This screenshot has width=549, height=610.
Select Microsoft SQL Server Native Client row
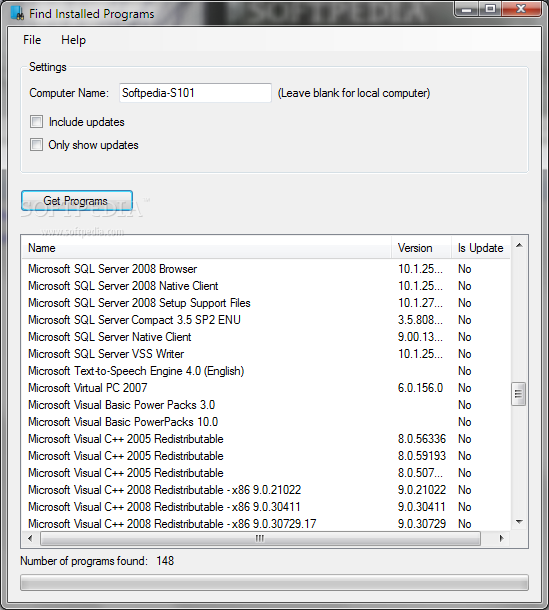(x=266, y=337)
